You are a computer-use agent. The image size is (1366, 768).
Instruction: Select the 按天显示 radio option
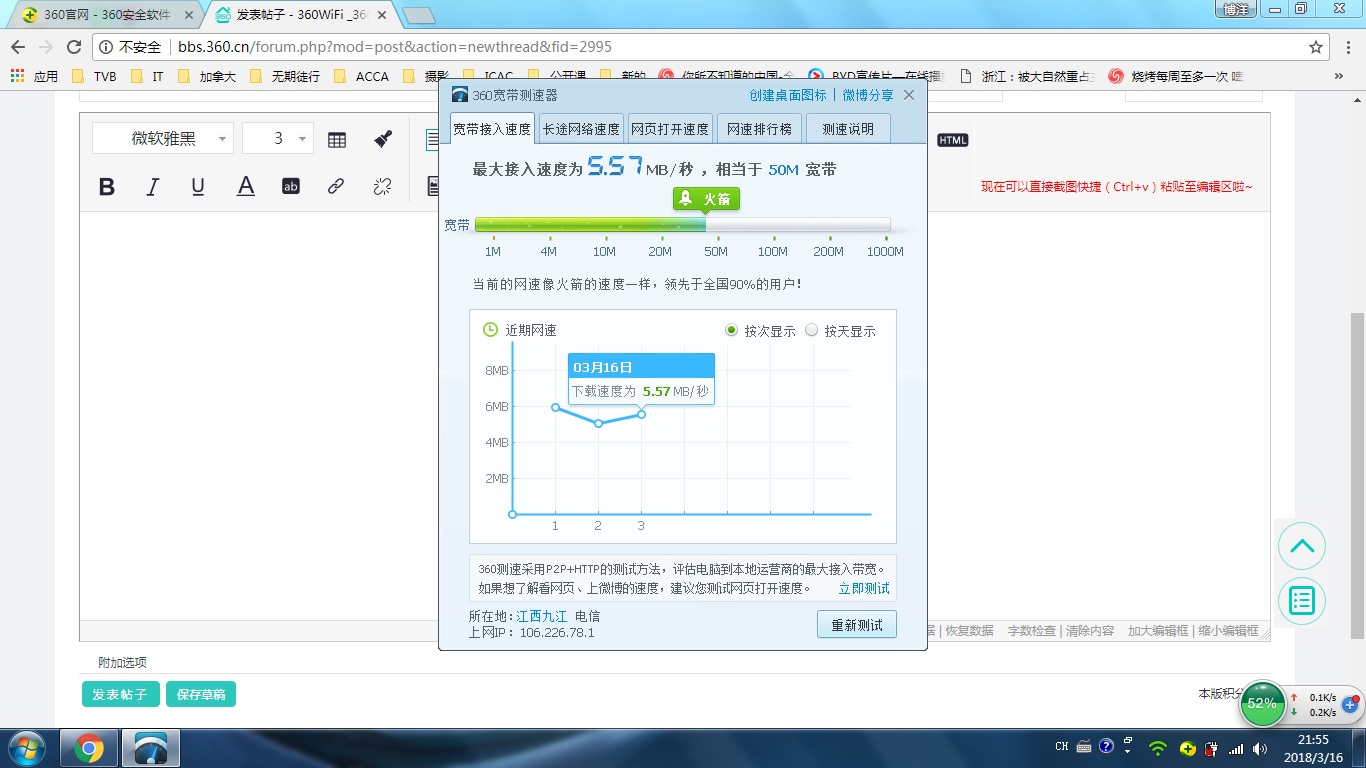[811, 331]
